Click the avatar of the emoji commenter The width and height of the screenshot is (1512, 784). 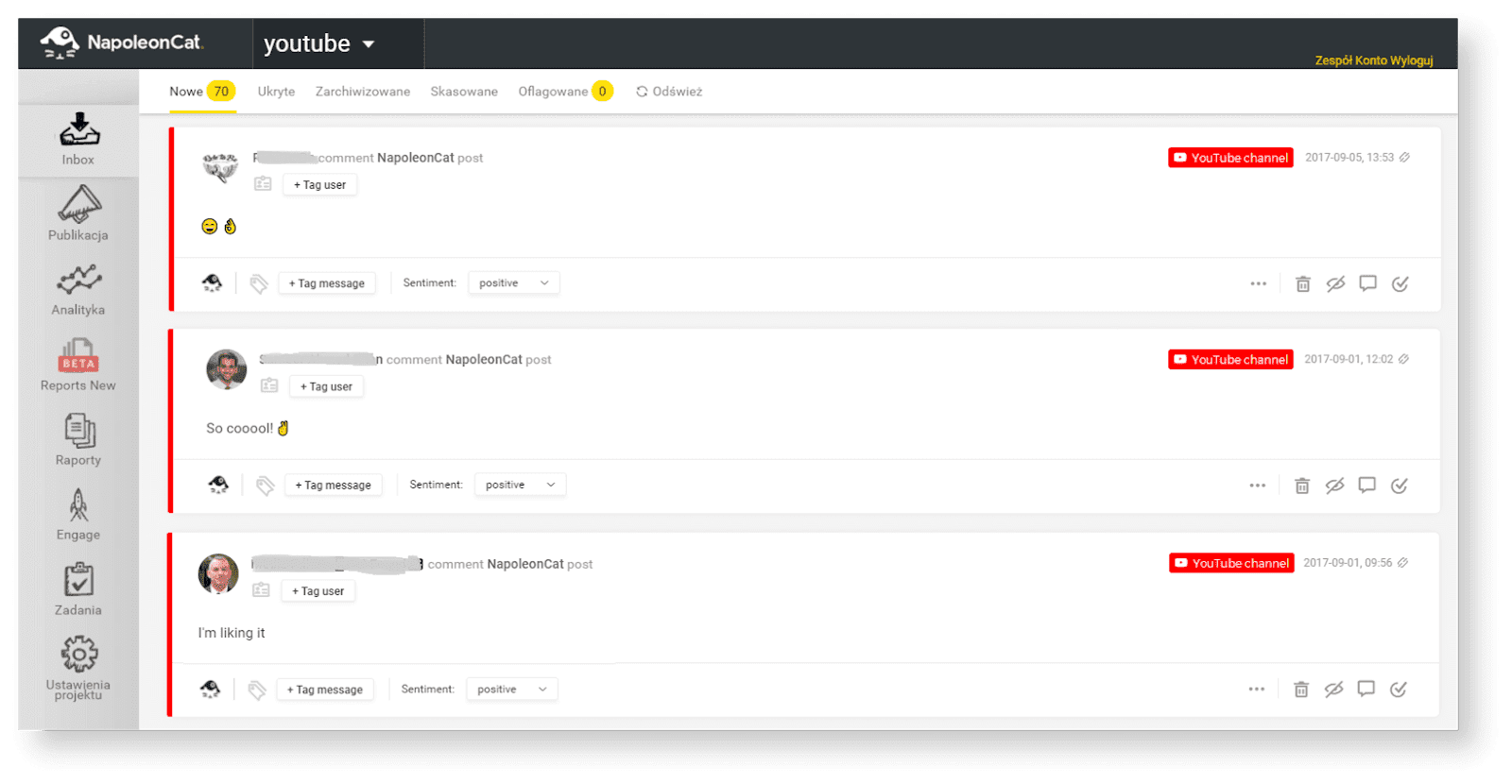220,167
